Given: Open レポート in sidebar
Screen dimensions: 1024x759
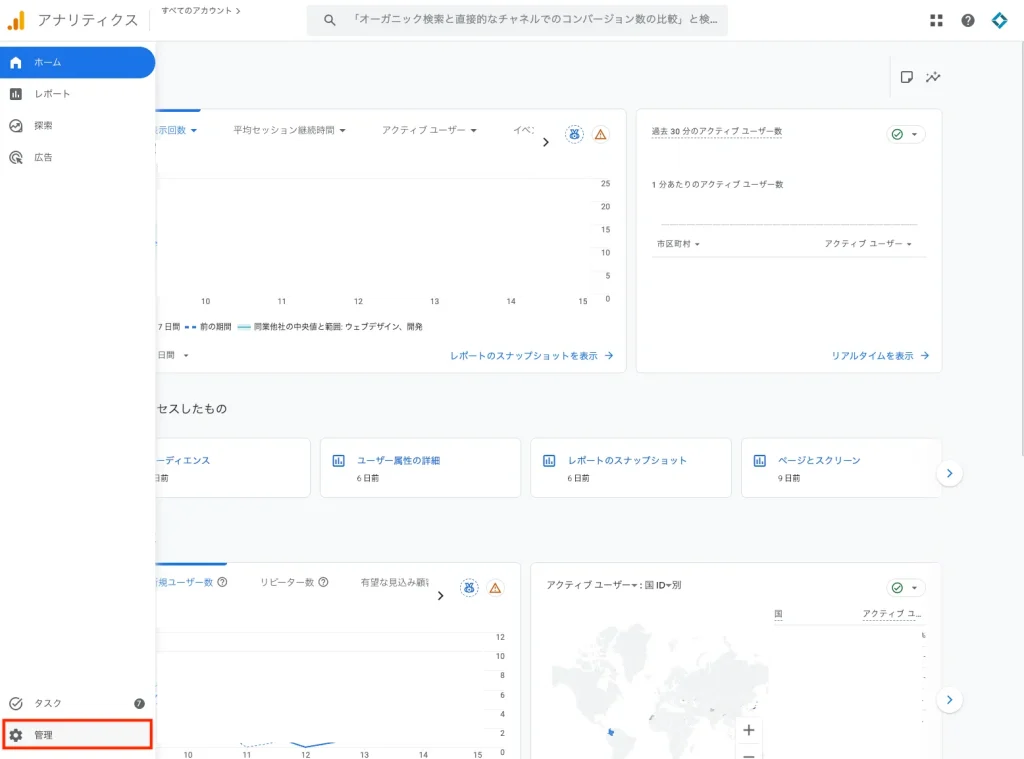Looking at the screenshot, I should pos(77,94).
